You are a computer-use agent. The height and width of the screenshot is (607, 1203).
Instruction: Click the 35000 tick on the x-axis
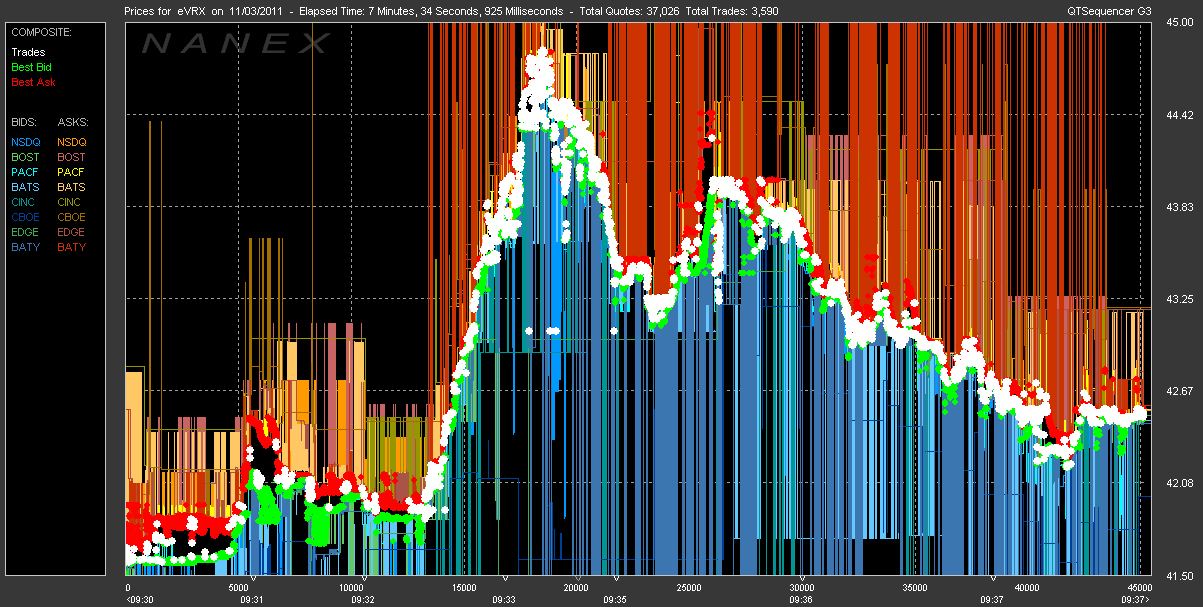click(x=914, y=588)
